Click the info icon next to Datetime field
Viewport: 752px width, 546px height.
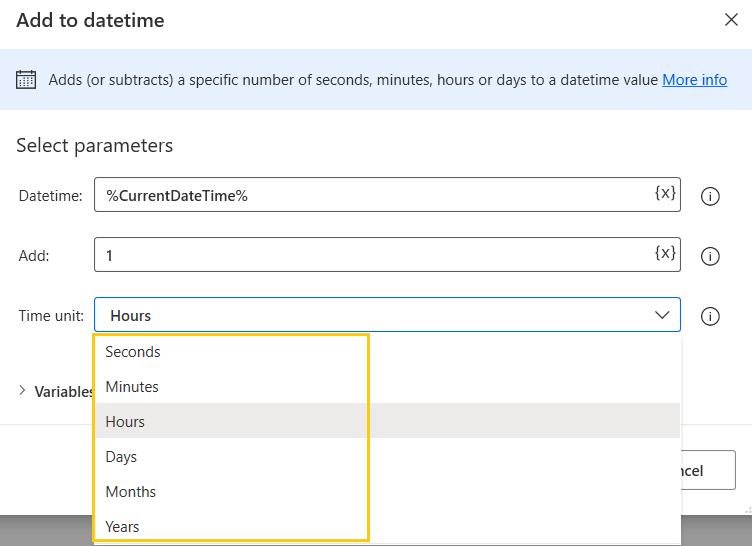710,196
